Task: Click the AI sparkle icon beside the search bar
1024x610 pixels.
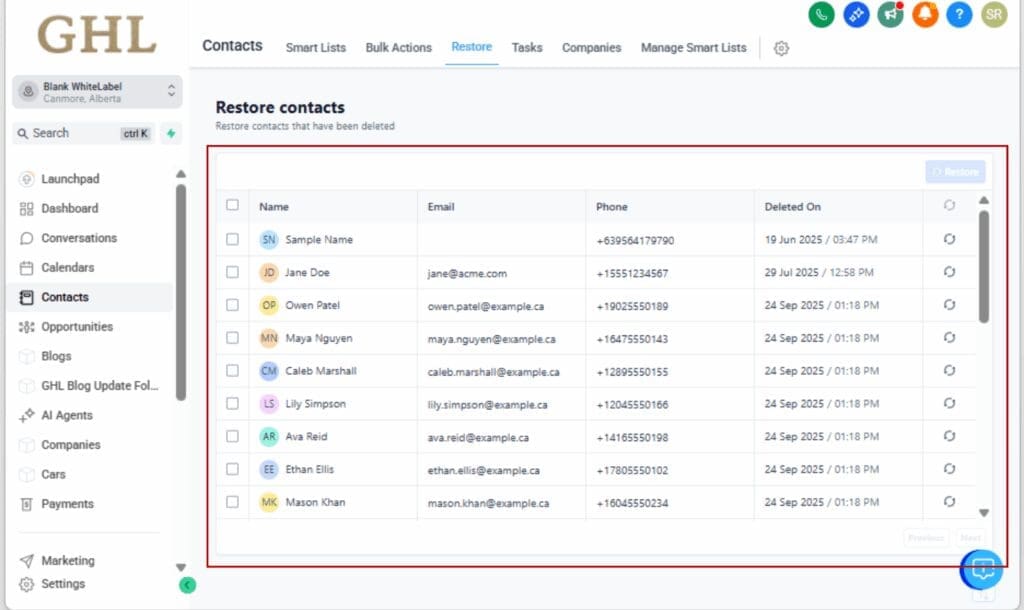Action: (x=170, y=133)
